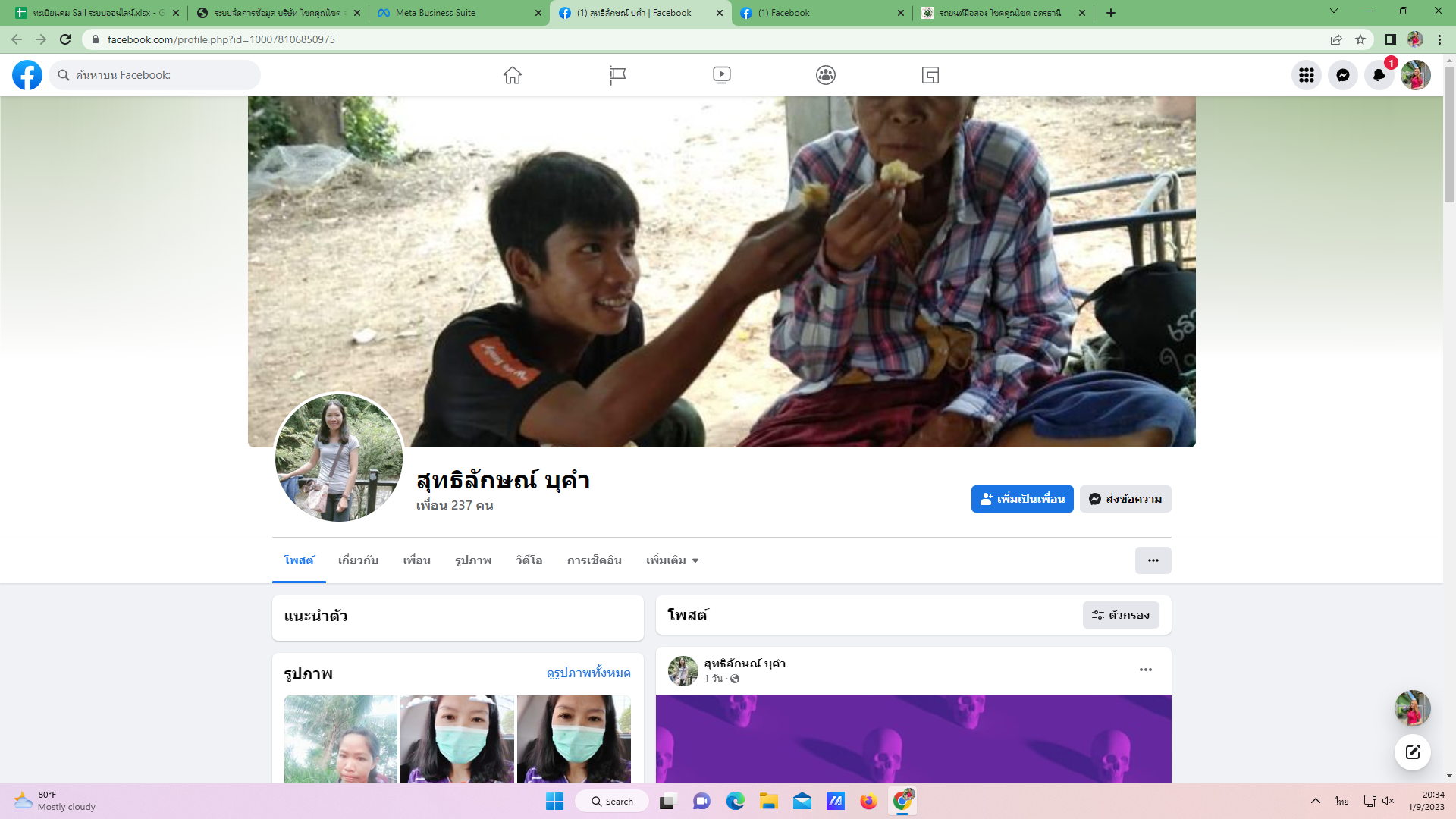Image resolution: width=1456 pixels, height=819 pixels.
Task: Open the profile picture thumbnail
Action: click(x=338, y=457)
